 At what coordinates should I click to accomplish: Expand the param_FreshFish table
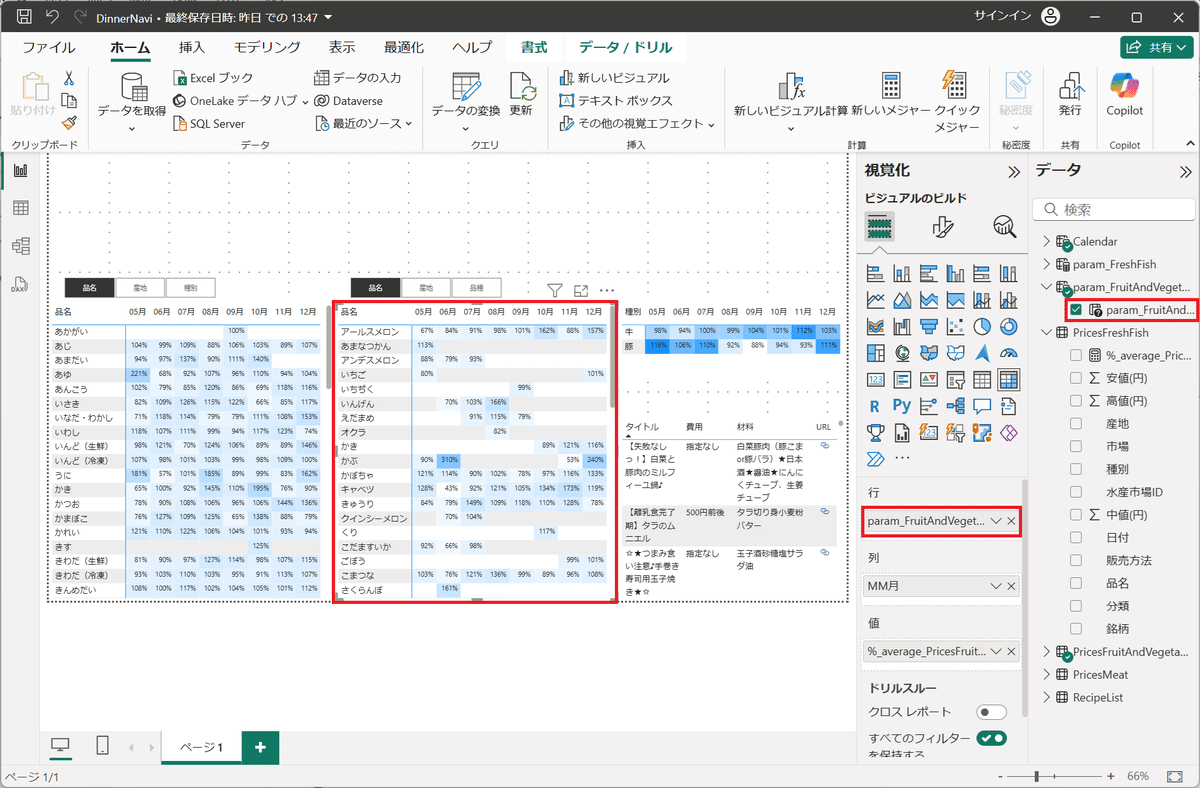coord(1047,264)
